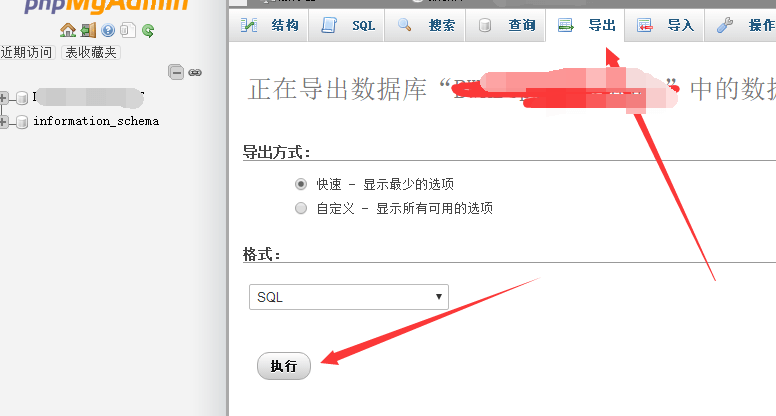Click the information_schema database icon
Image resolution: width=776 pixels, height=416 pixels.
(22, 122)
